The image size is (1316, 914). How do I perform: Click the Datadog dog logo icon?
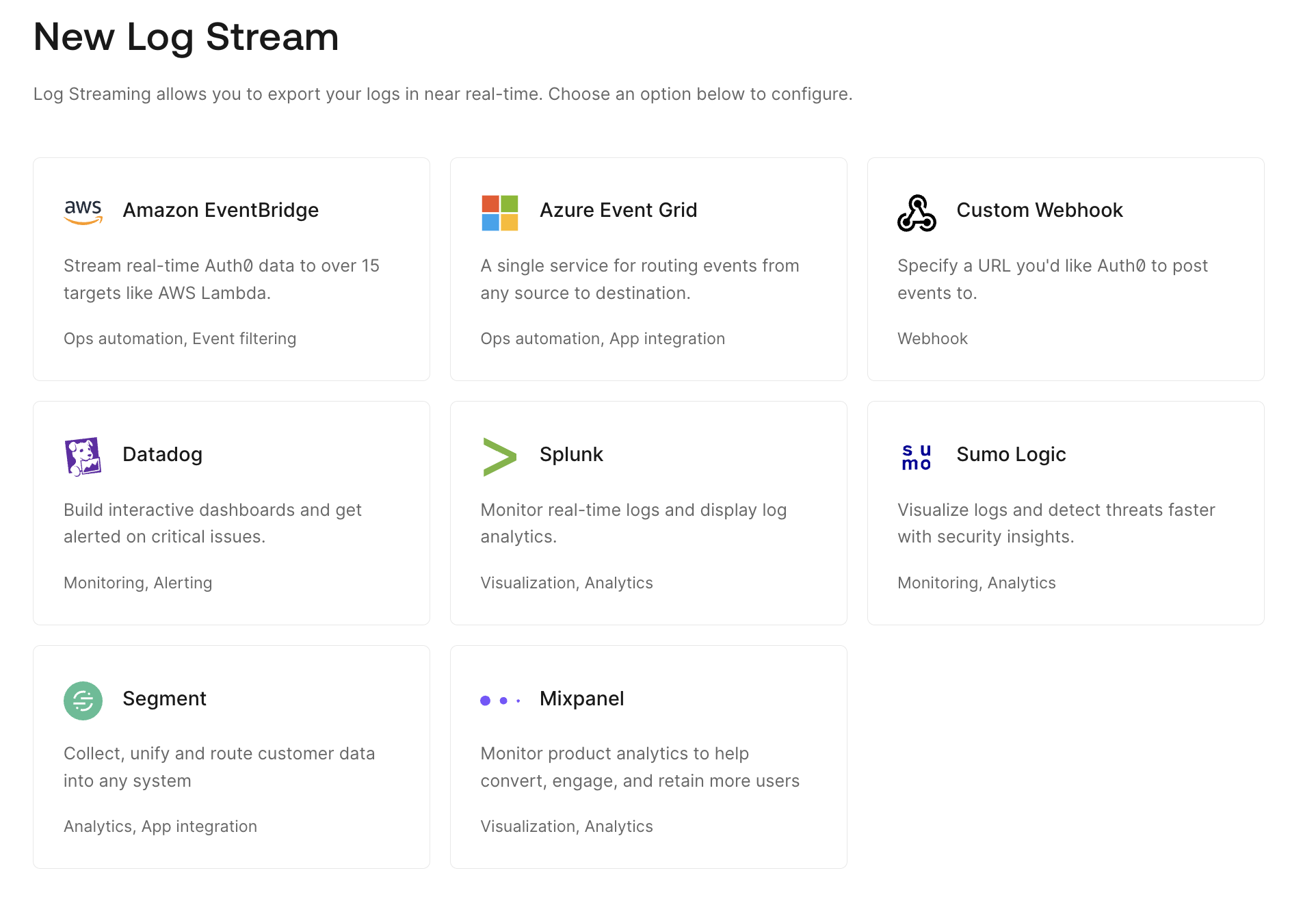pyautogui.click(x=83, y=455)
